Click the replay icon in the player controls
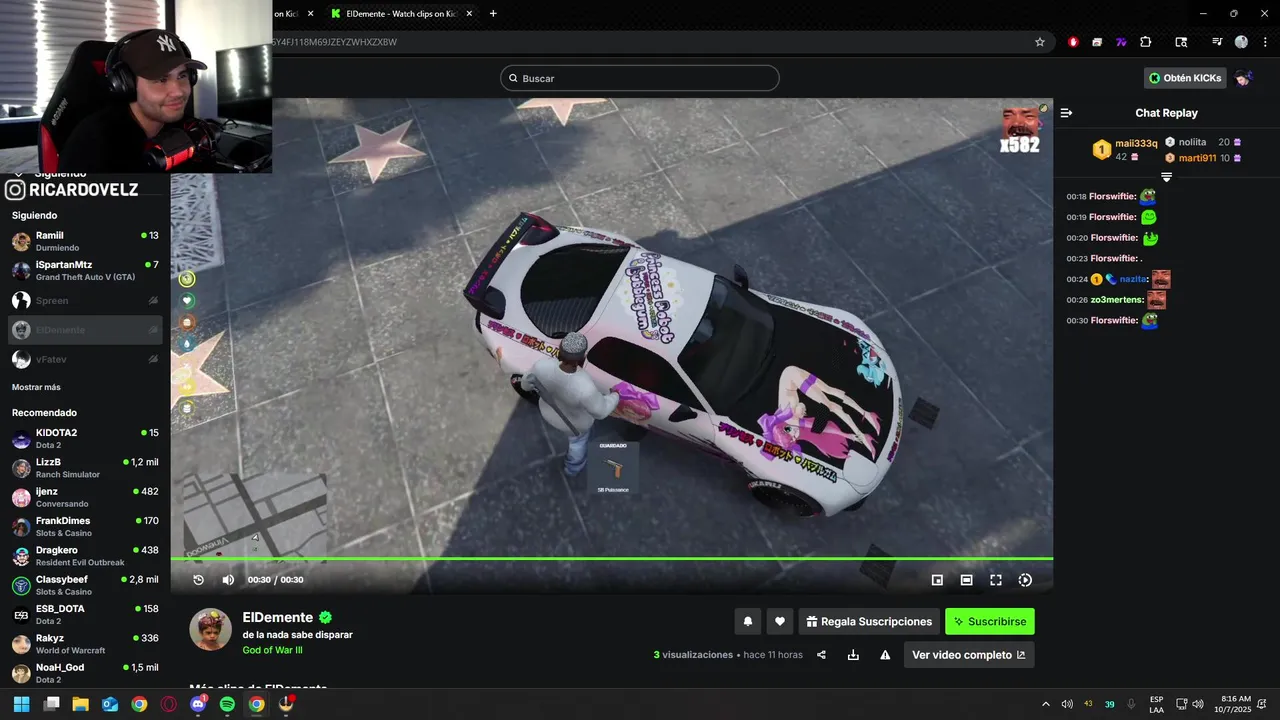 (x=198, y=580)
